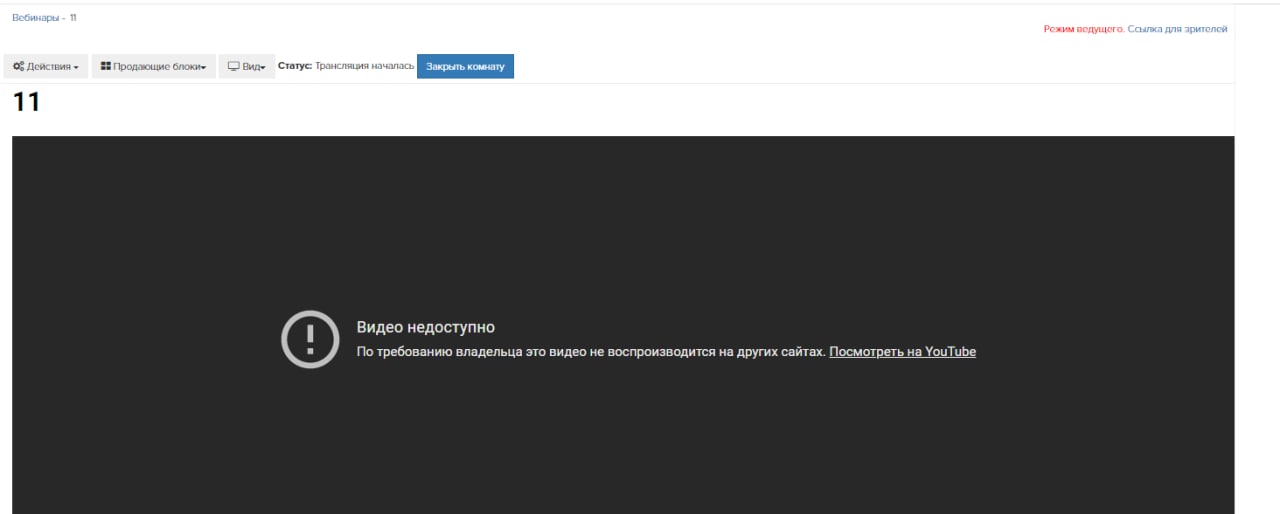
Task: Open the Вид dropdown menu
Action: (x=247, y=67)
